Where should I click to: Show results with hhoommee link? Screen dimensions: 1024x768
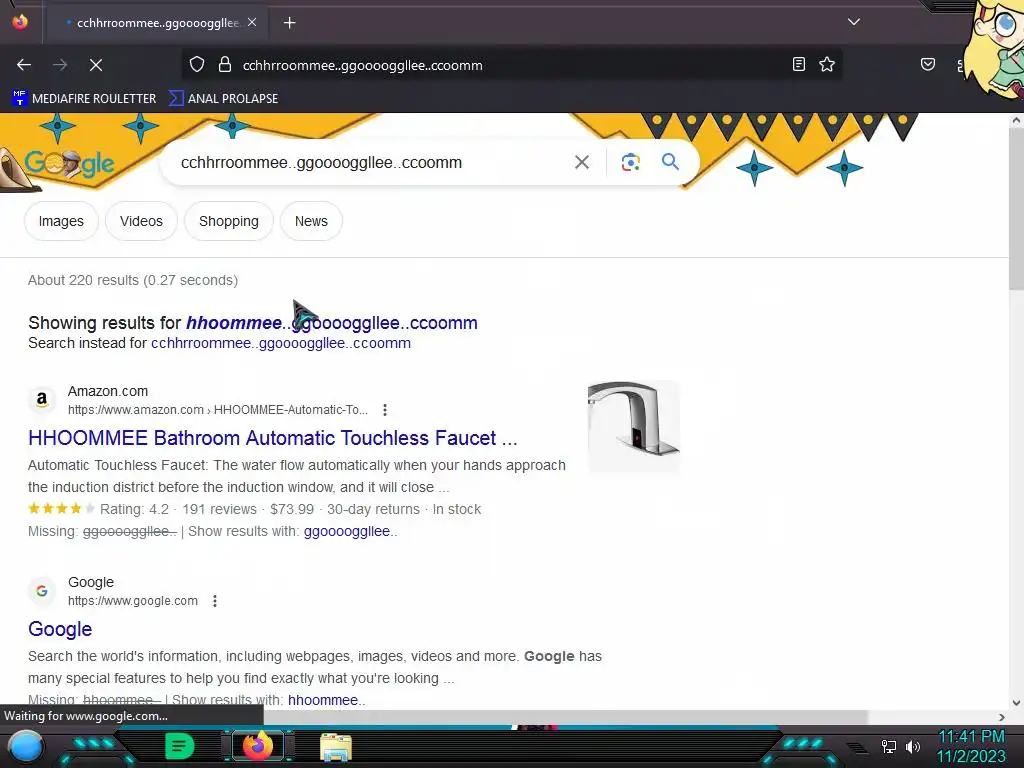tap(327, 700)
